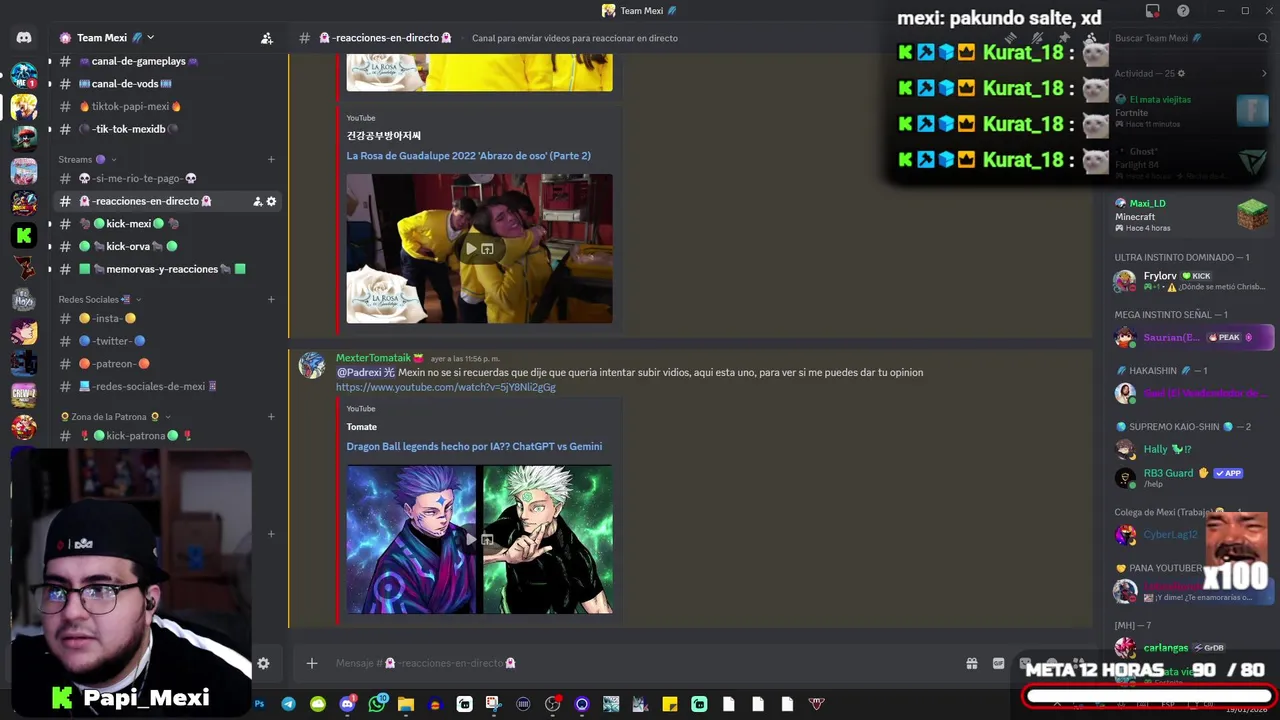Click the Crew-Z server icon
Screen dimensions: 1280x720
24,395
